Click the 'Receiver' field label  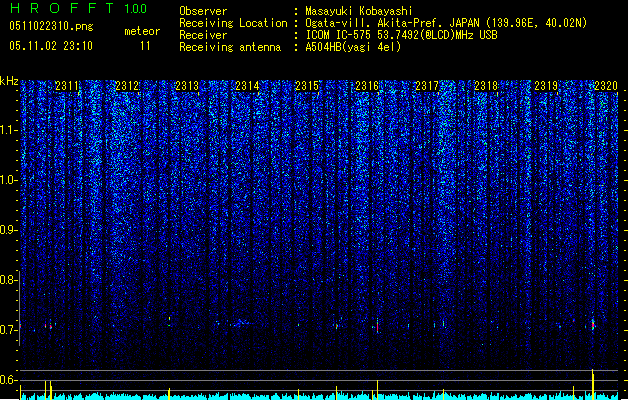pos(203,35)
